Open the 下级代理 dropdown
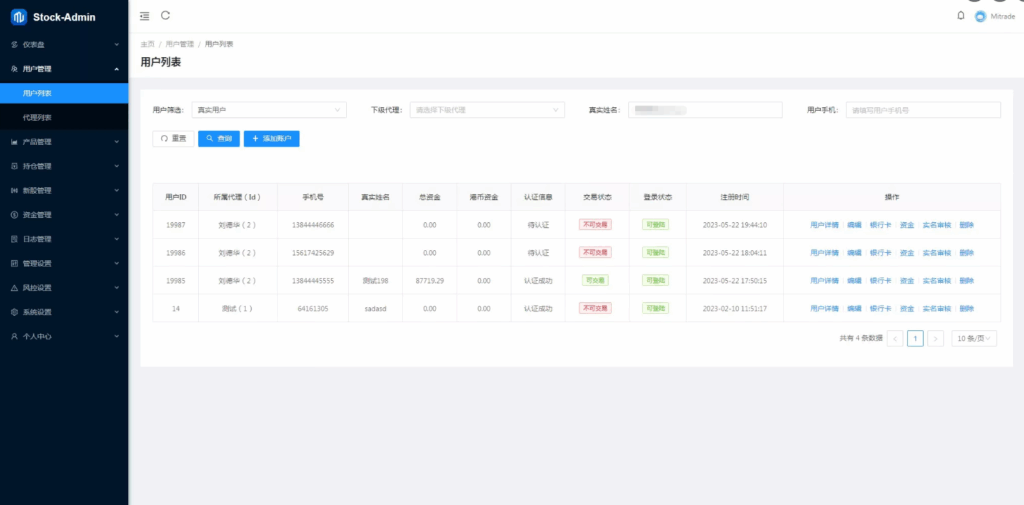The height and width of the screenshot is (505, 1024). 487,110
